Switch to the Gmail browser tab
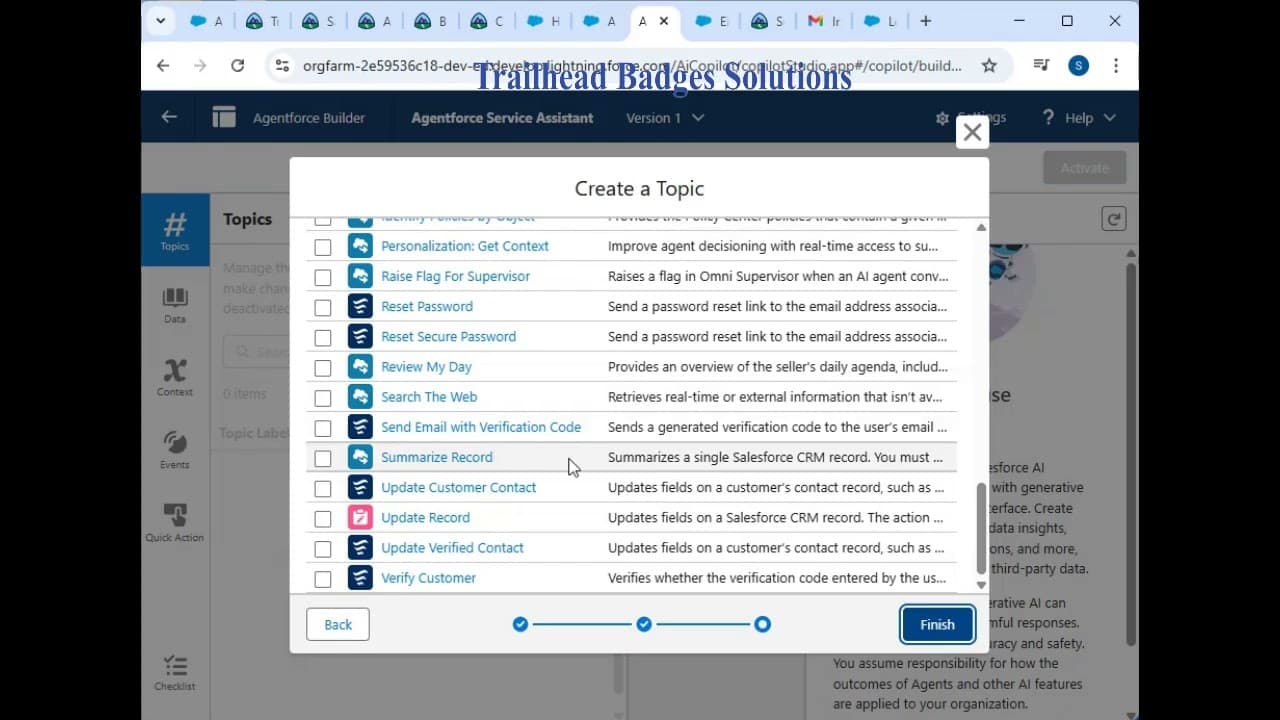This screenshot has width=1280, height=720. tap(825, 21)
